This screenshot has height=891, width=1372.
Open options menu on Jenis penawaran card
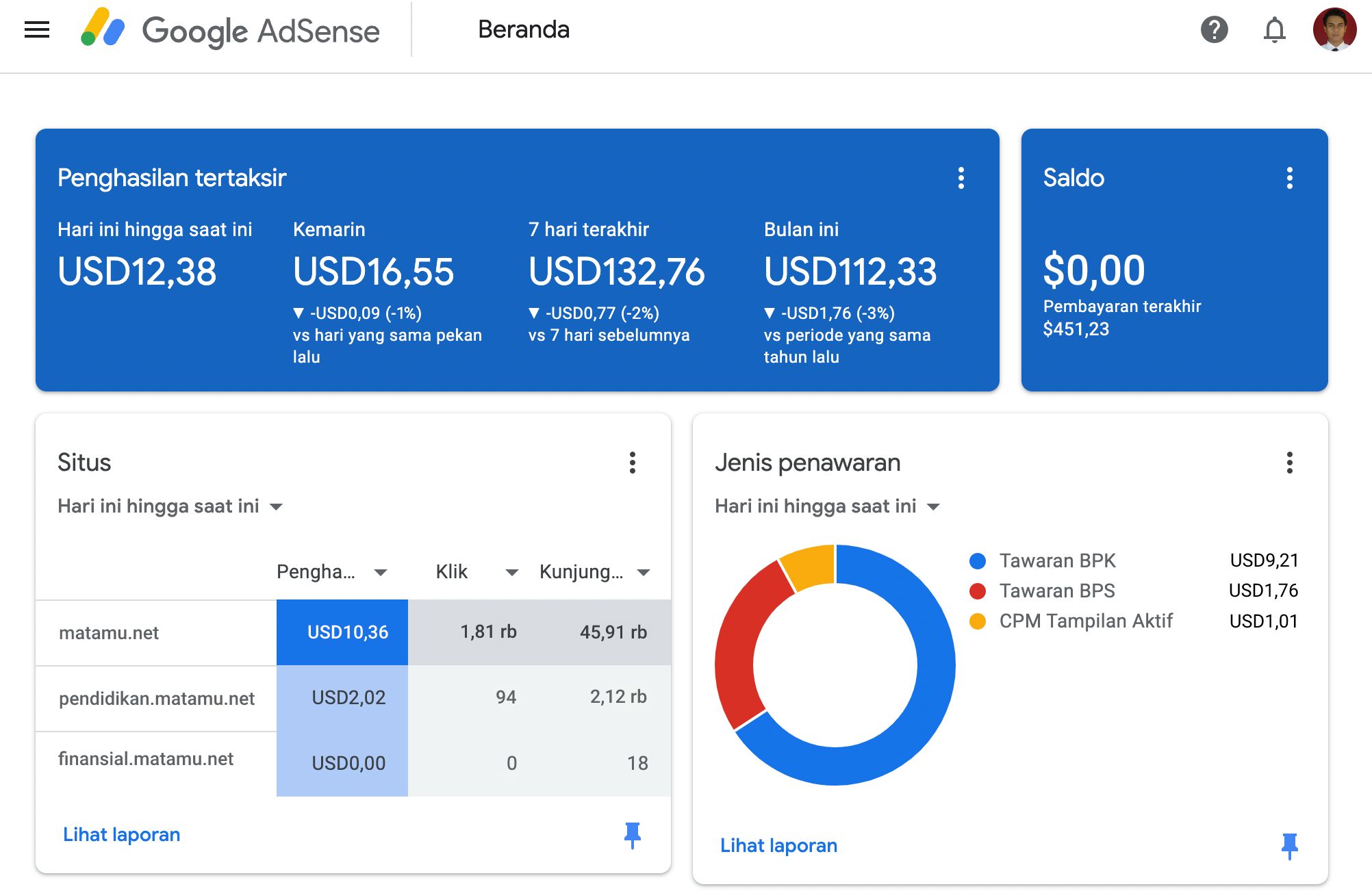1289,463
